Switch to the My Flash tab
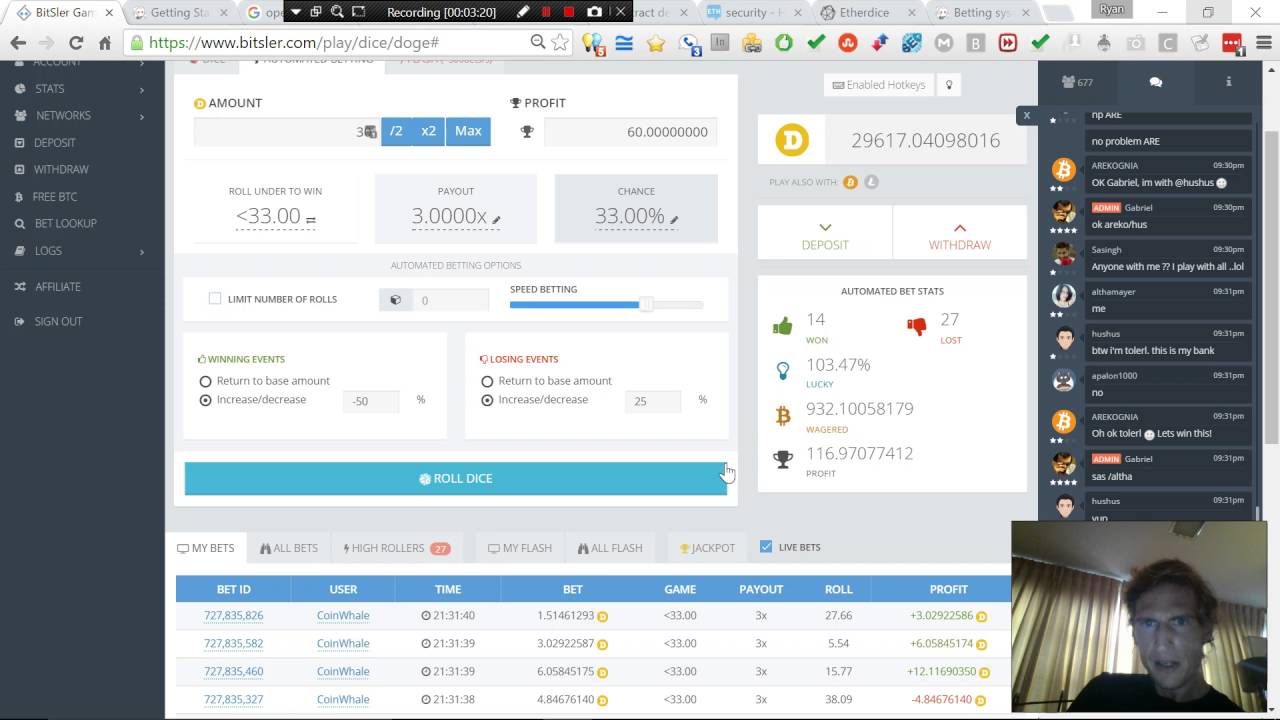The height and width of the screenshot is (720, 1280). point(520,548)
